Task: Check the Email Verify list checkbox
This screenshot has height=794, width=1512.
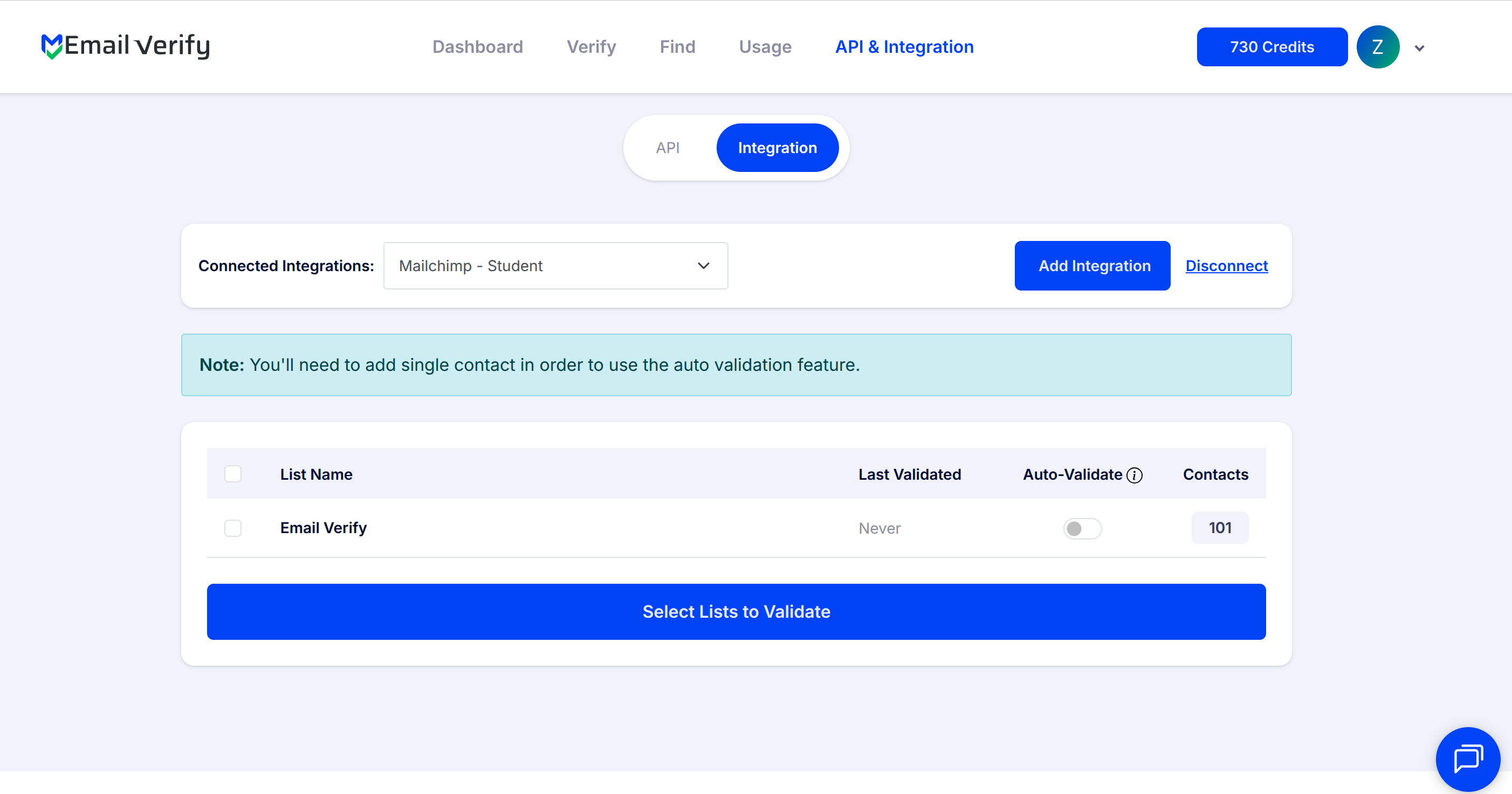Action: tap(233, 528)
